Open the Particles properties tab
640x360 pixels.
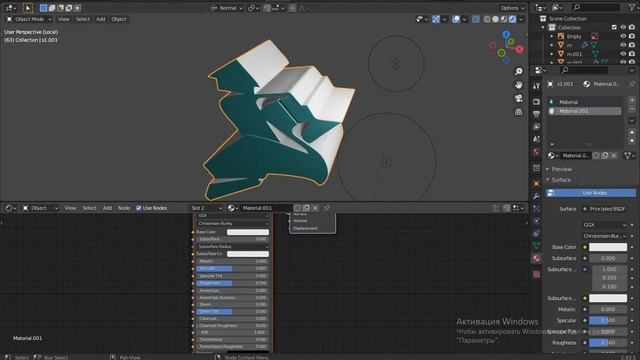(536, 209)
